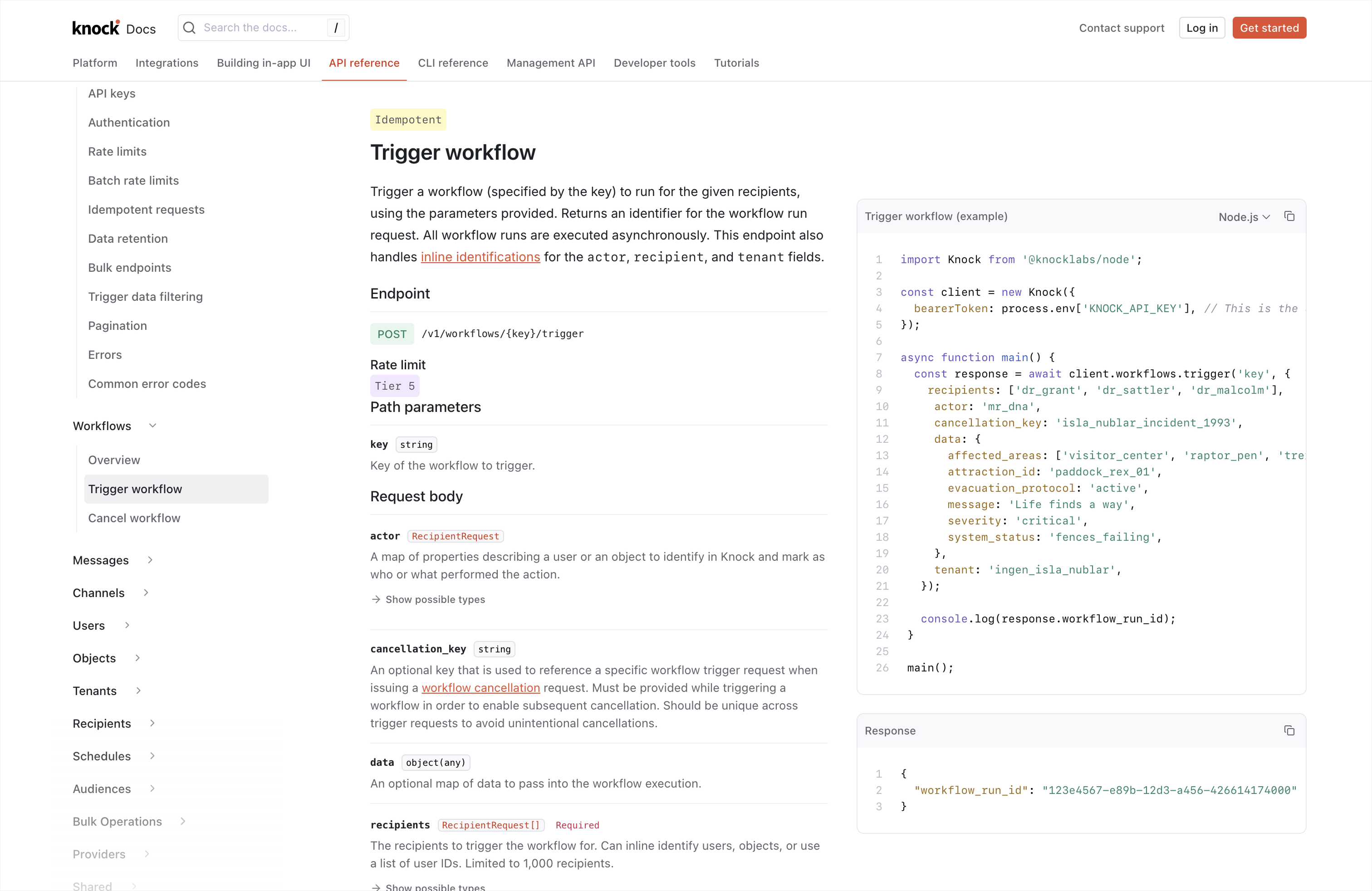Click the search magnifier icon
The height and width of the screenshot is (891, 1372).
tap(190, 27)
